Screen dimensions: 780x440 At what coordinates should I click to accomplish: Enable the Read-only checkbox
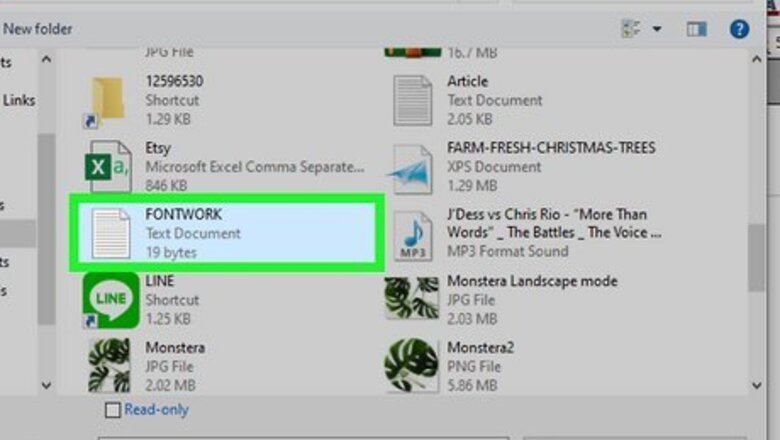[x=112, y=410]
